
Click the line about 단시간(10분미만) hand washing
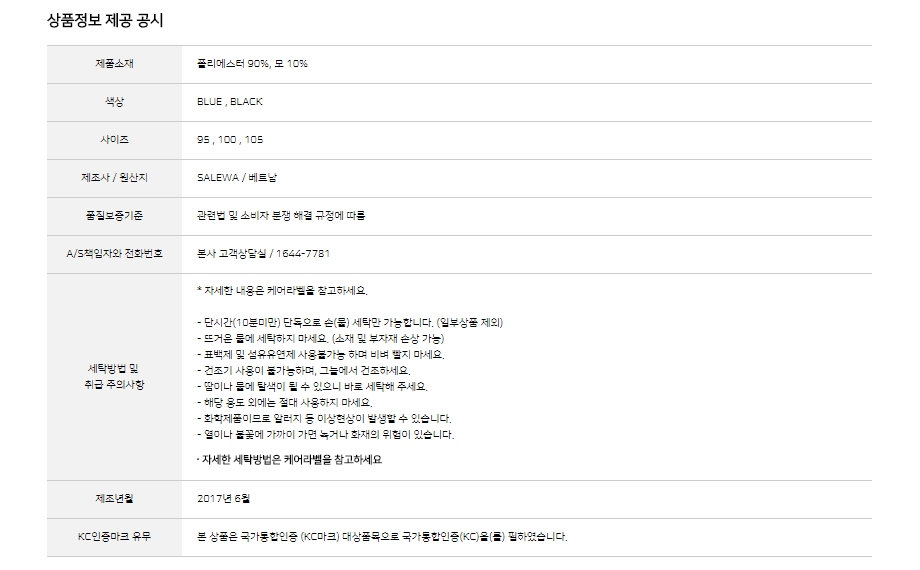tap(350, 322)
